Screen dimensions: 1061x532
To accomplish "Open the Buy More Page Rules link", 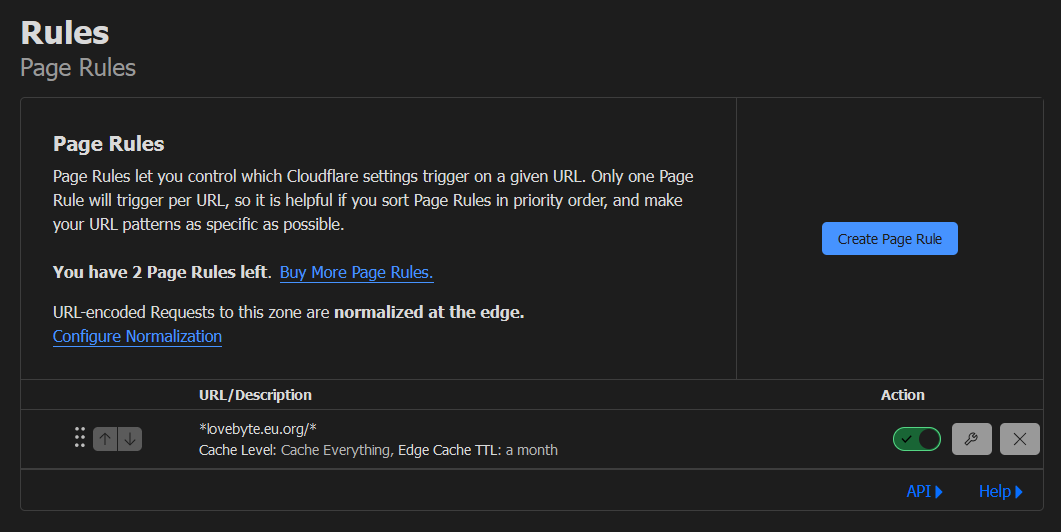I will (357, 272).
